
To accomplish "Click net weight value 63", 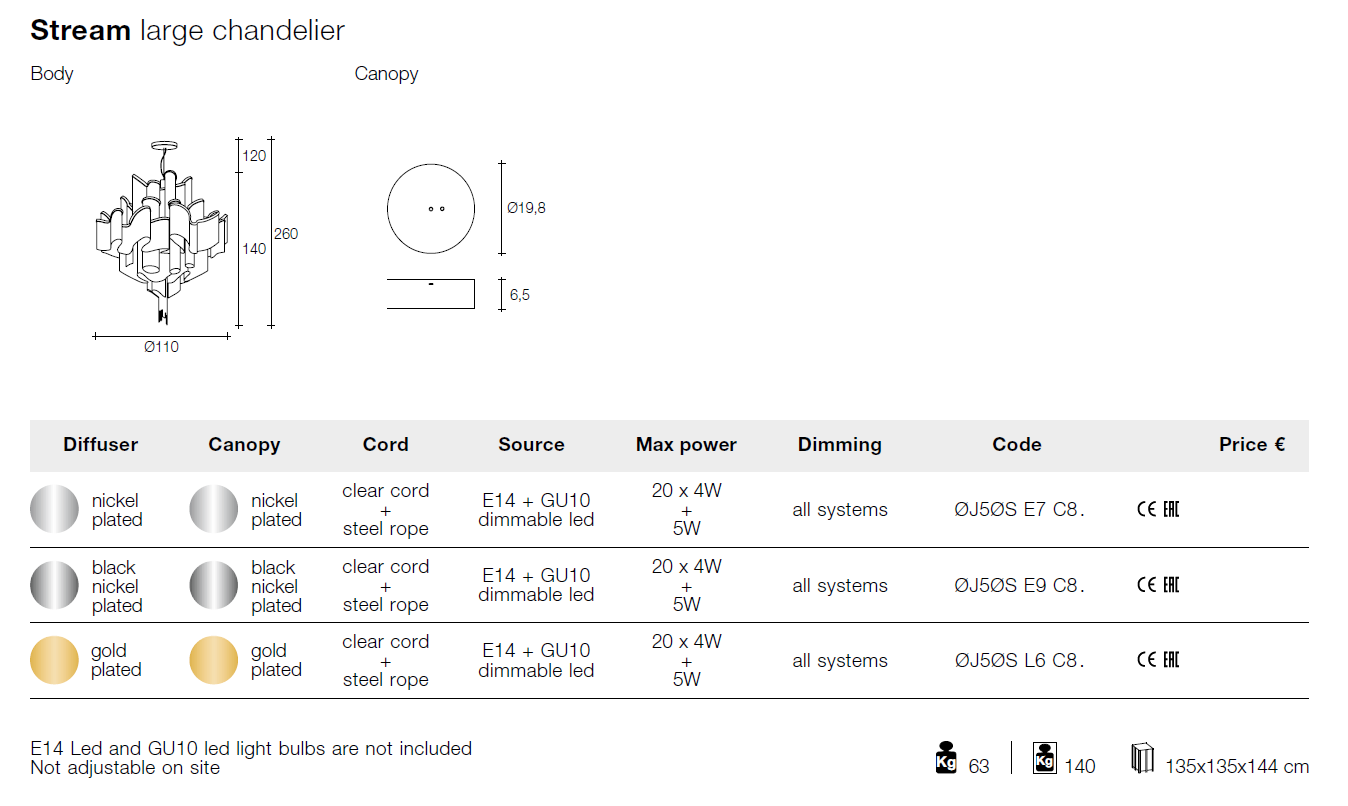I will 979,767.
